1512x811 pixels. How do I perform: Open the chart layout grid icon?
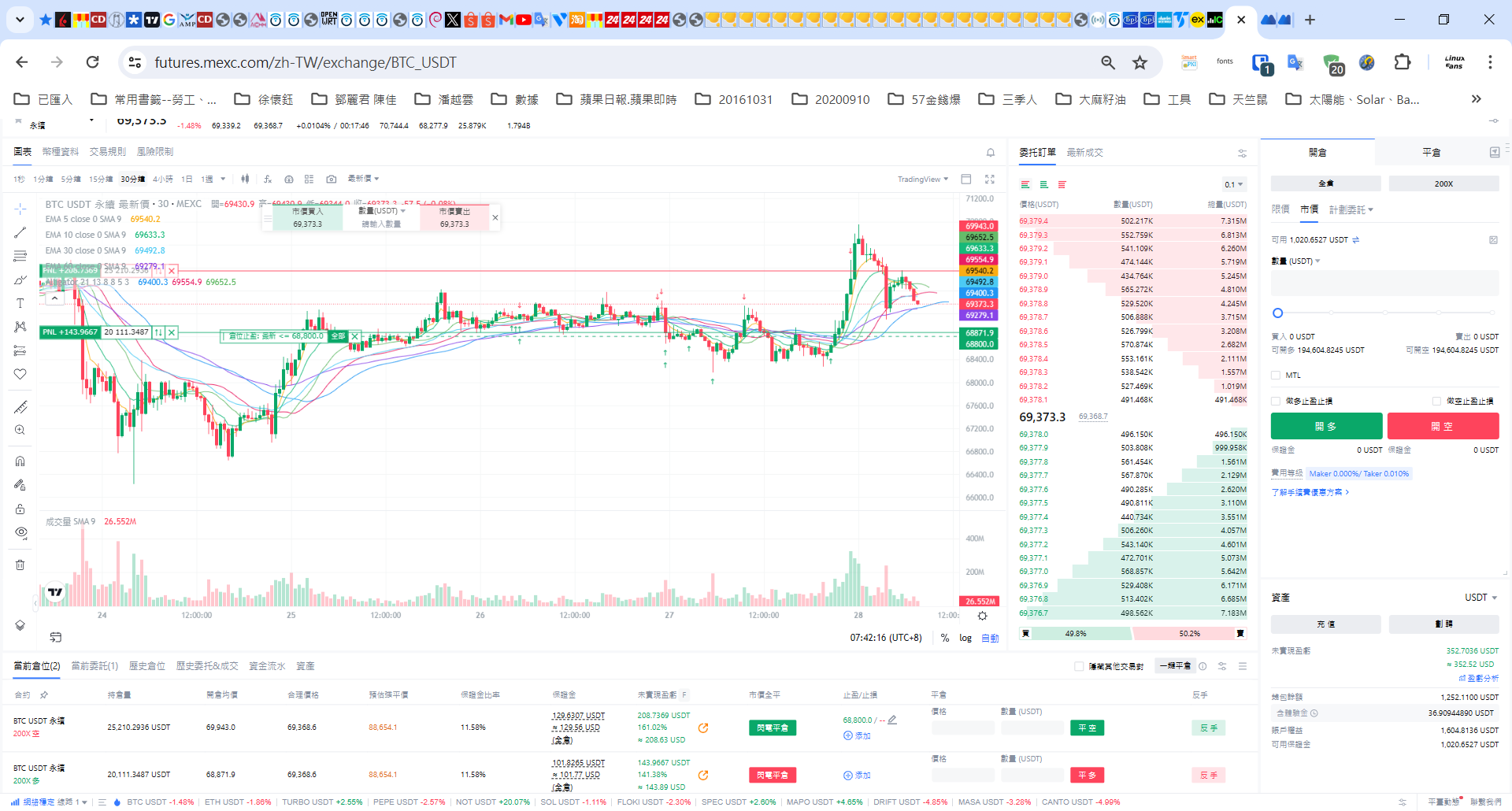[309, 179]
